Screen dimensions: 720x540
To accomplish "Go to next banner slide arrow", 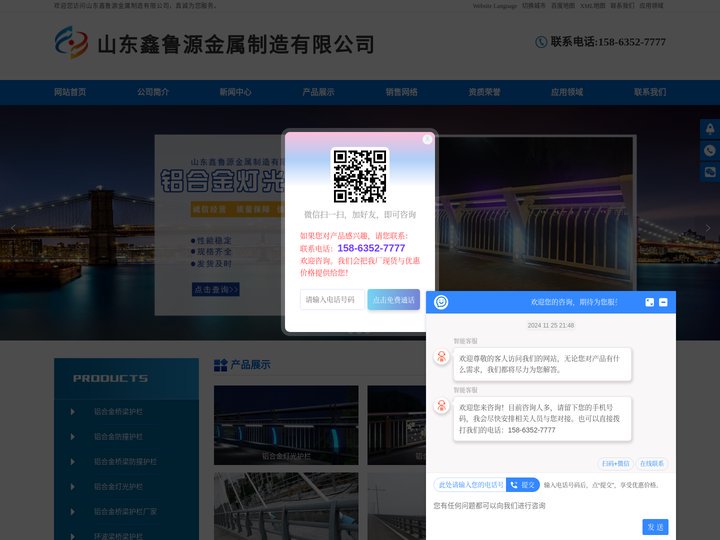I will pyautogui.click(x=708, y=228).
